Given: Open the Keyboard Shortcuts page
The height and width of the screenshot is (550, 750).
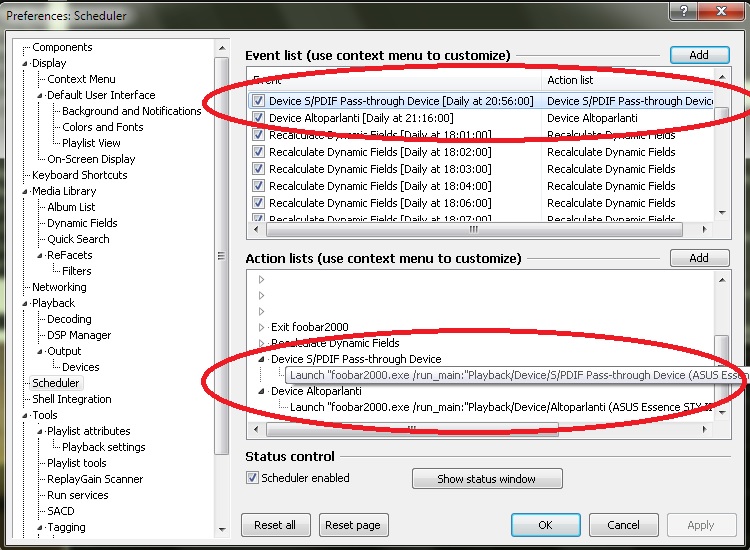Looking at the screenshot, I should [80, 175].
